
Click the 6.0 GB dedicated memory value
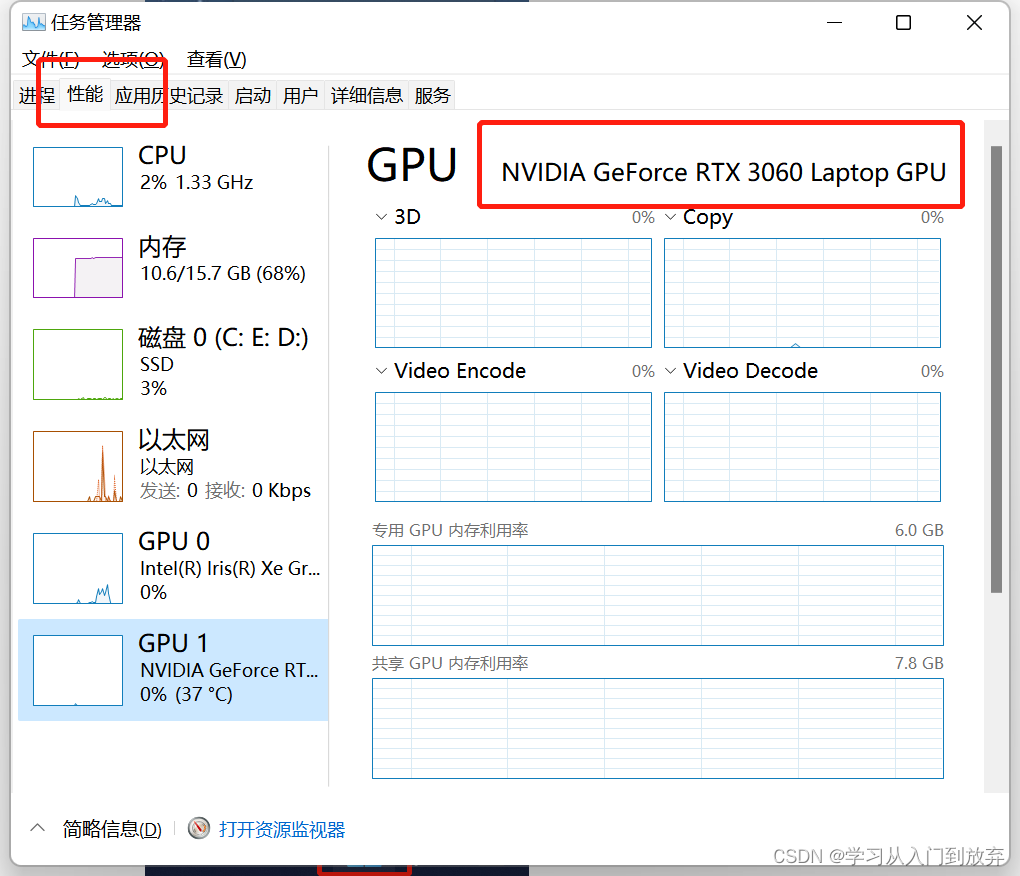919,530
